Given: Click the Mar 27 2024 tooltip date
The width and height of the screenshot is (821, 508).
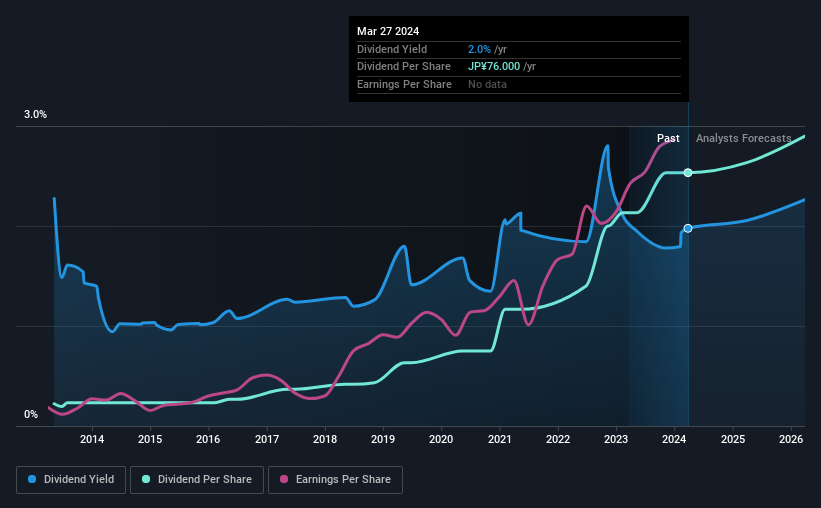Looking at the screenshot, I should click(x=388, y=31).
